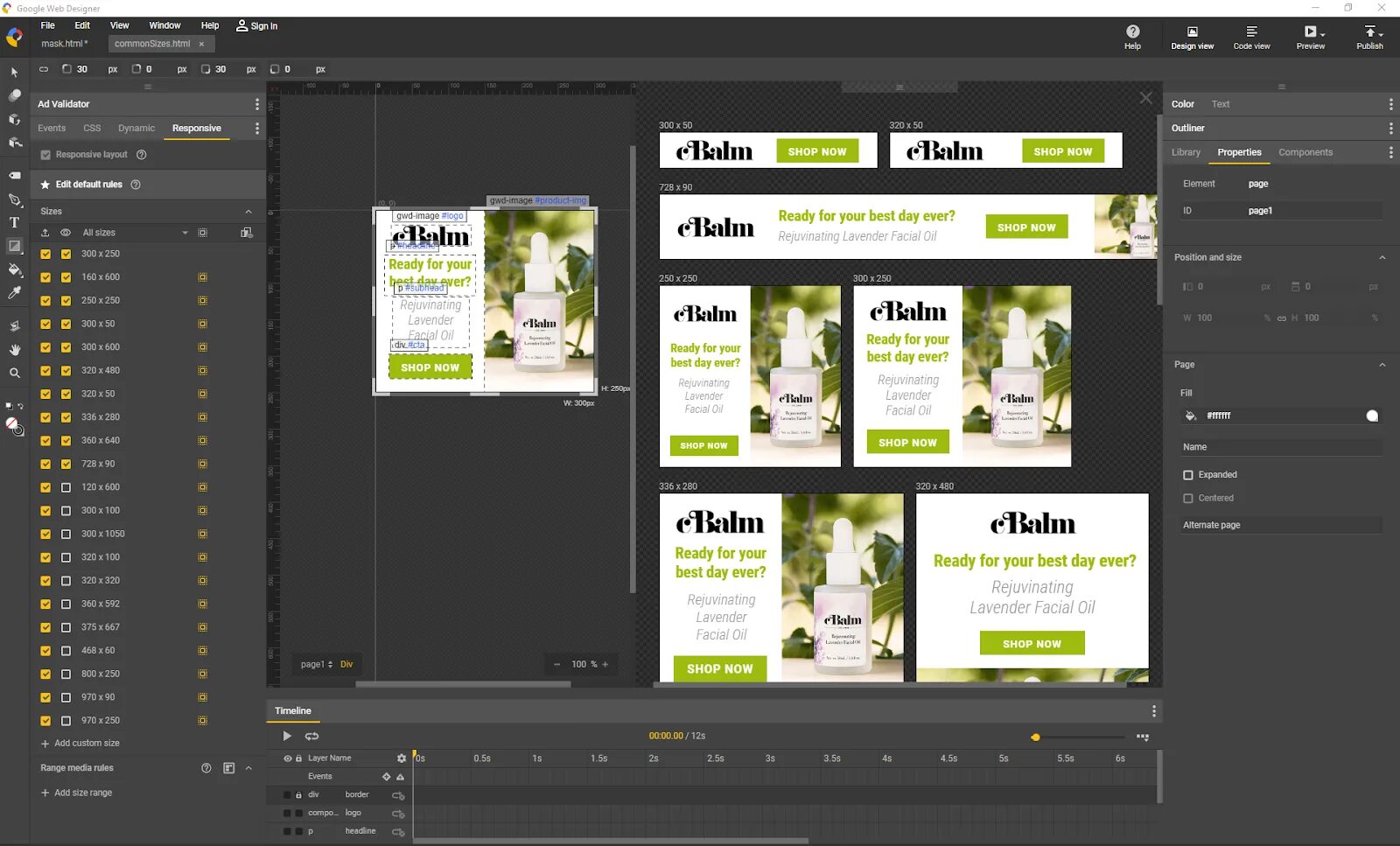This screenshot has width=1400, height=846.
Task: Switch to the Components tab
Action: [1305, 152]
